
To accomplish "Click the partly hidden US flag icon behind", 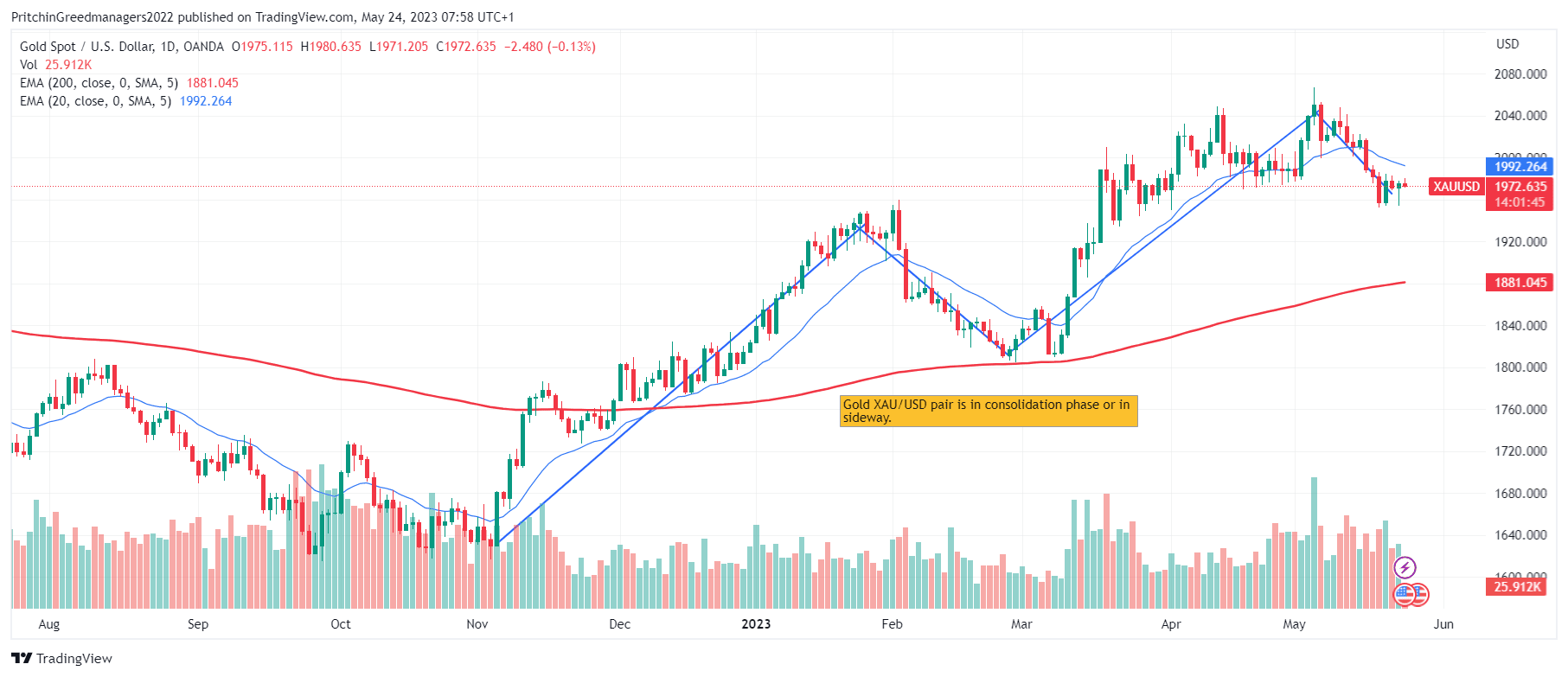I will tap(1421, 594).
